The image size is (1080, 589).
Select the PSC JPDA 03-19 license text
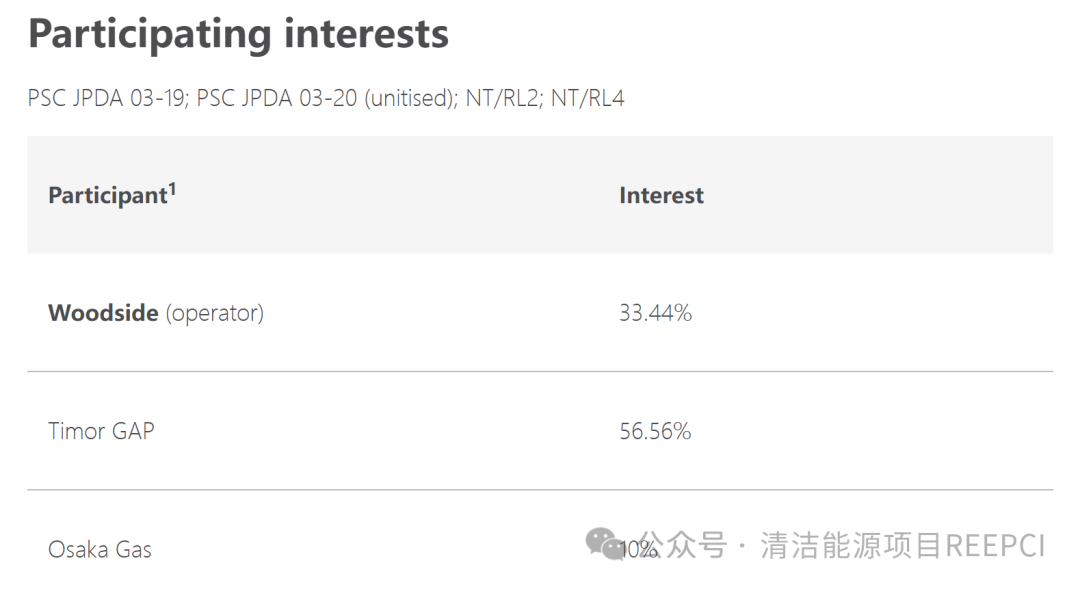coord(105,99)
